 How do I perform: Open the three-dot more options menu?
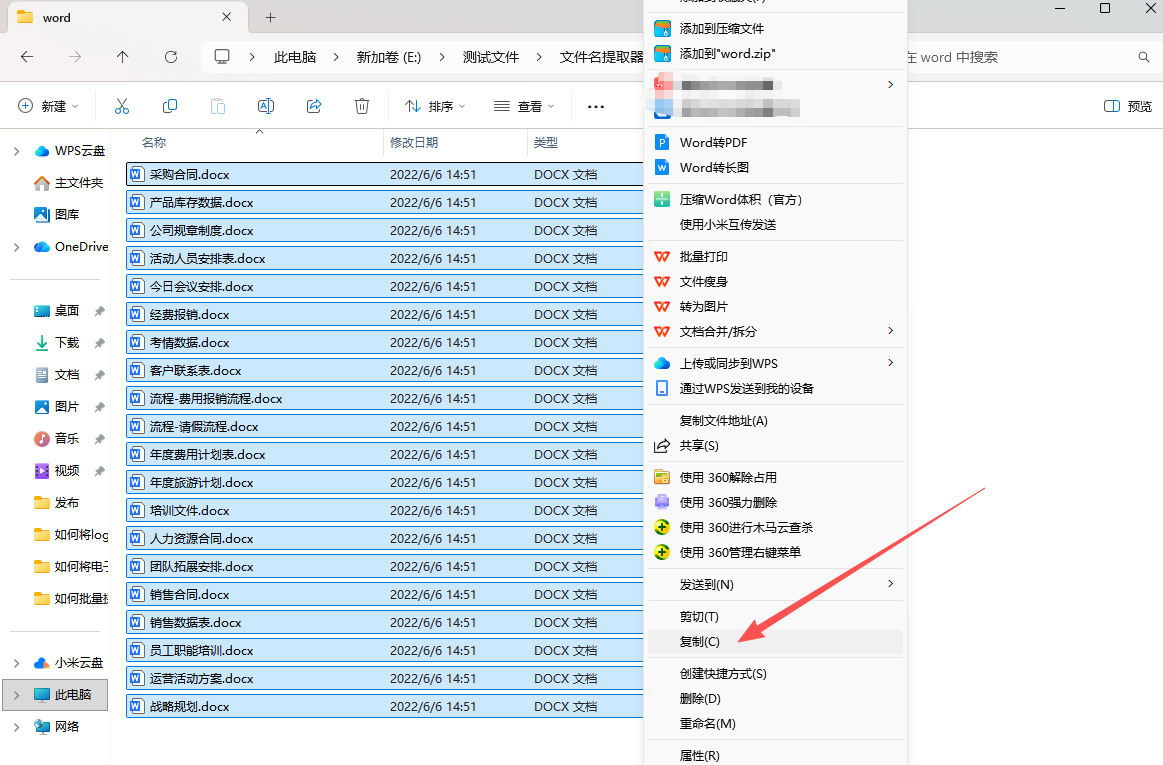[x=596, y=106]
